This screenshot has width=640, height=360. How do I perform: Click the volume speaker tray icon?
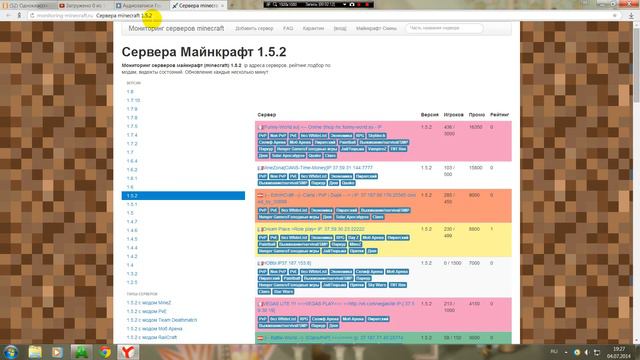click(x=587, y=352)
